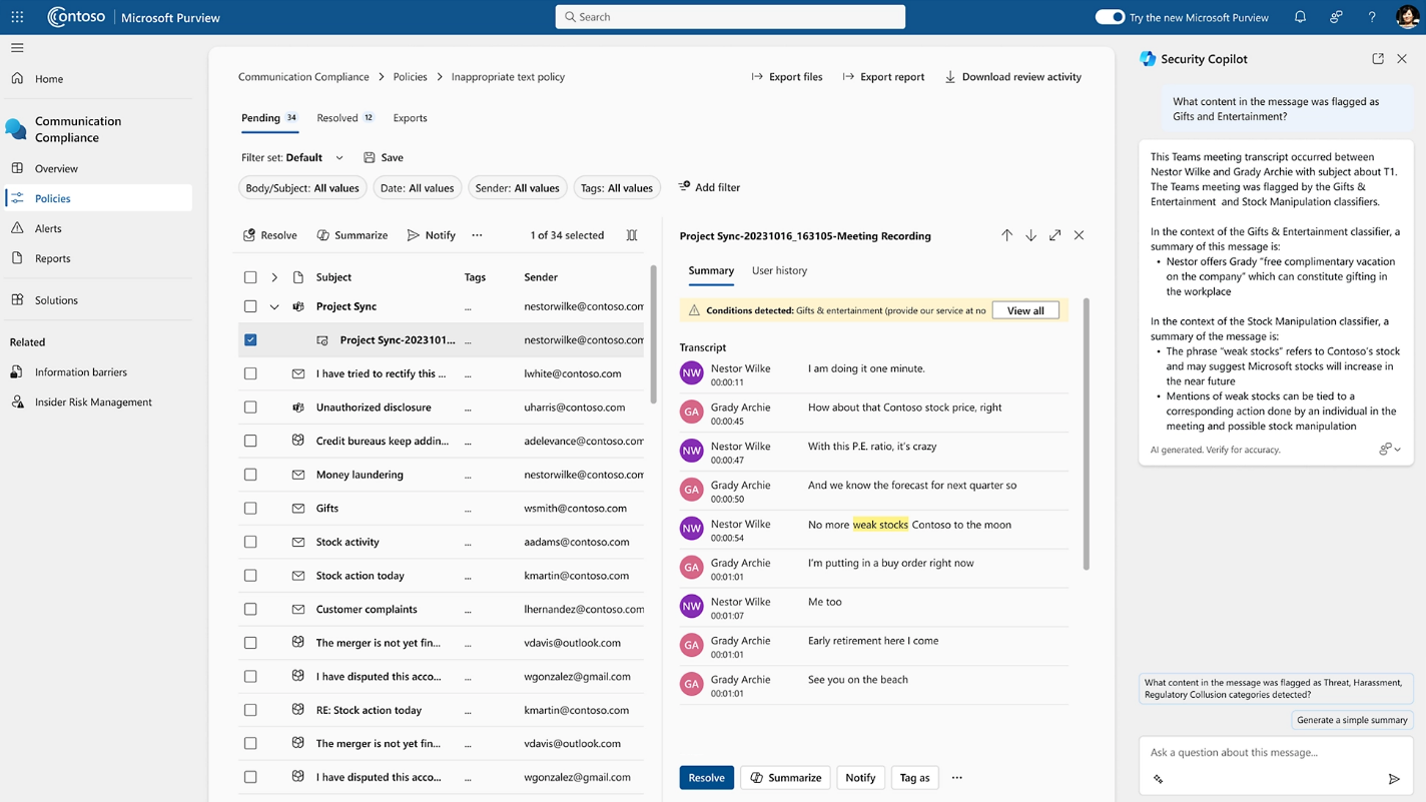Collapse the Project Sync message thread

point(274,306)
